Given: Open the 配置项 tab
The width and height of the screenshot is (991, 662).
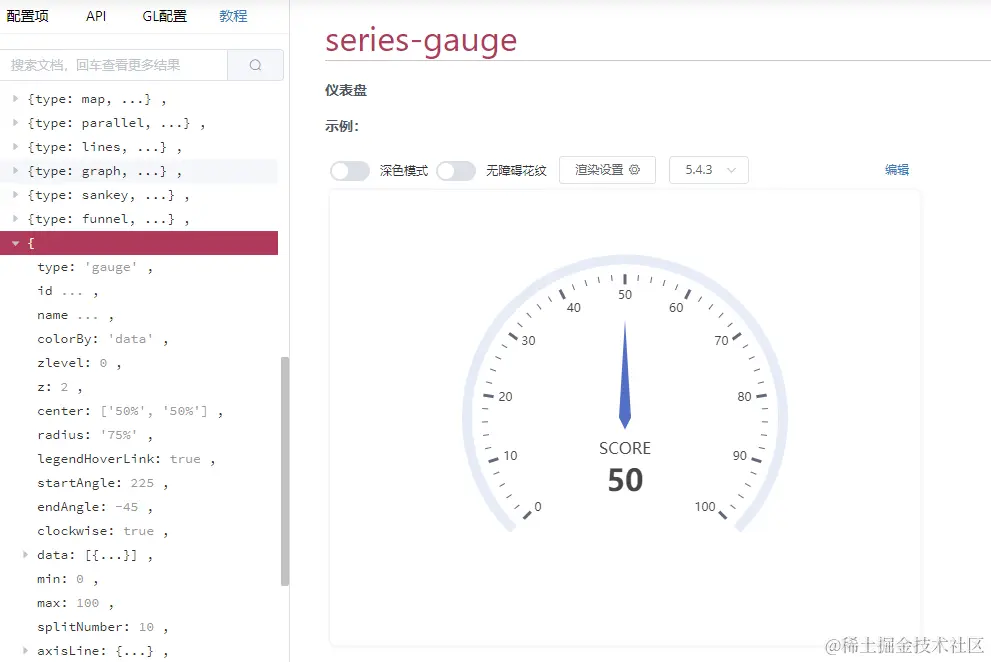Looking at the screenshot, I should tap(27, 16).
